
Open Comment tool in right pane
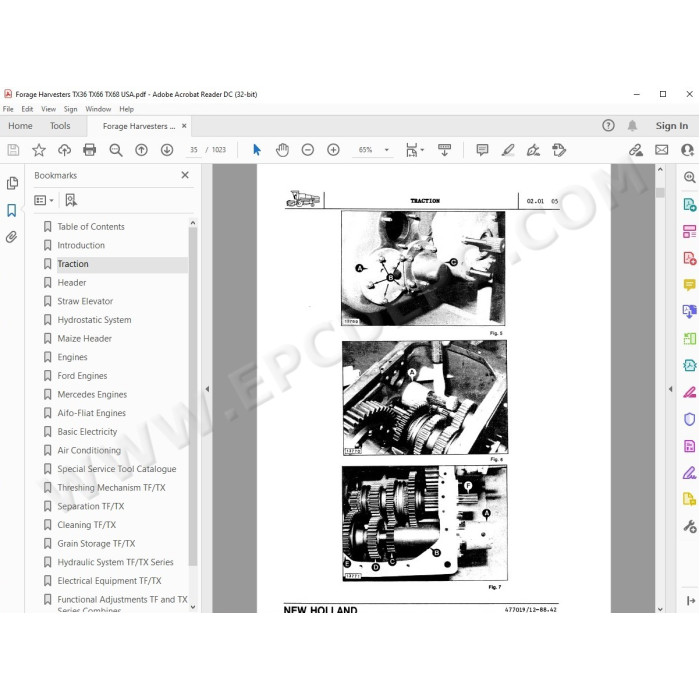[689, 284]
